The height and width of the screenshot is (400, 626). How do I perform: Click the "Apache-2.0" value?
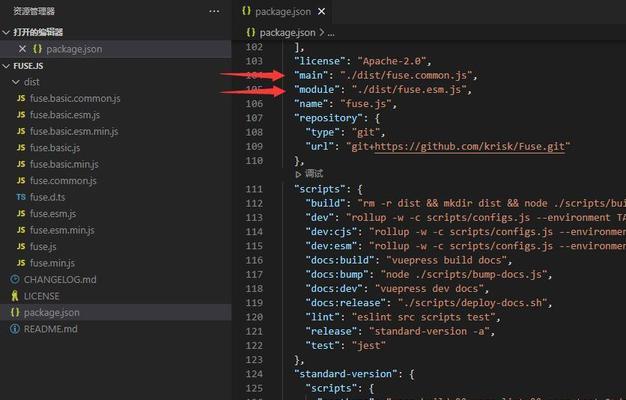click(392, 61)
